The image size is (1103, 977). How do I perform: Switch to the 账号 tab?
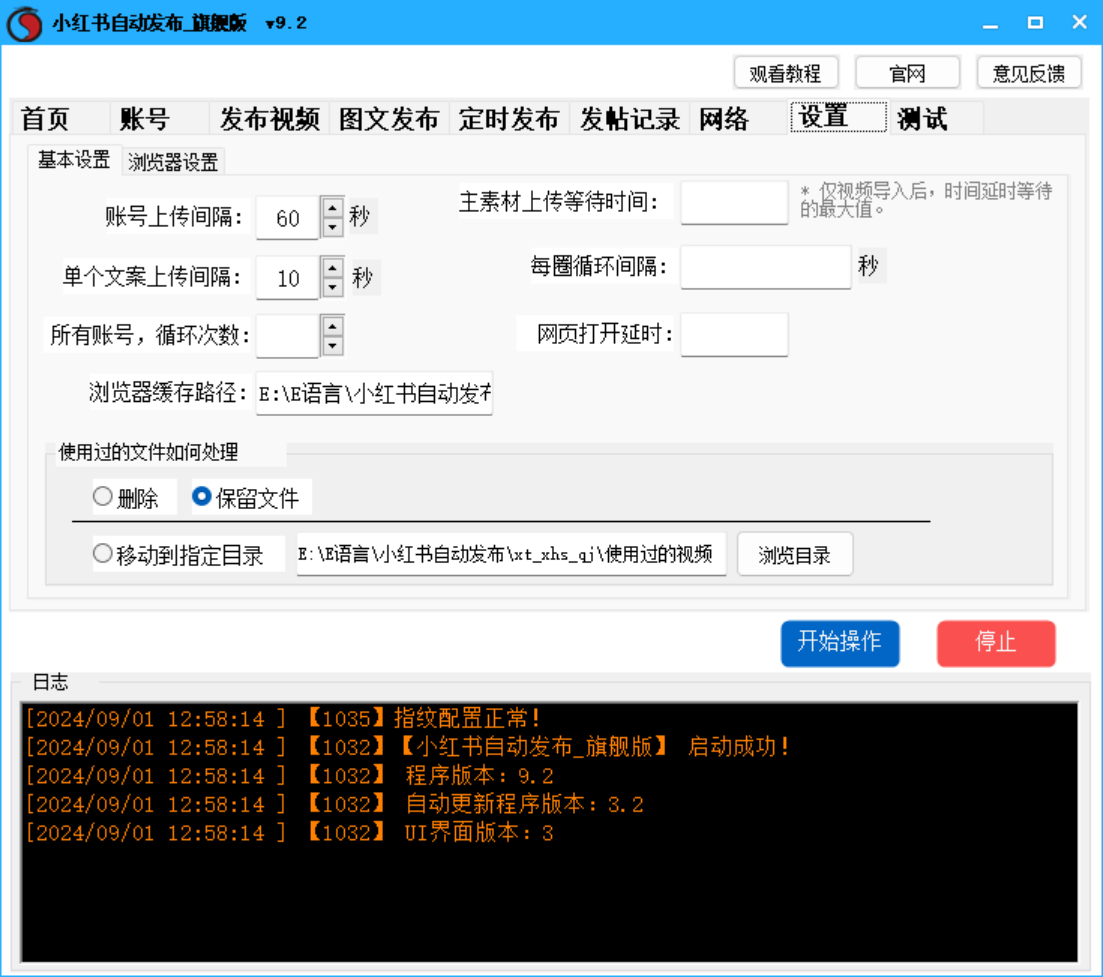pos(160,118)
